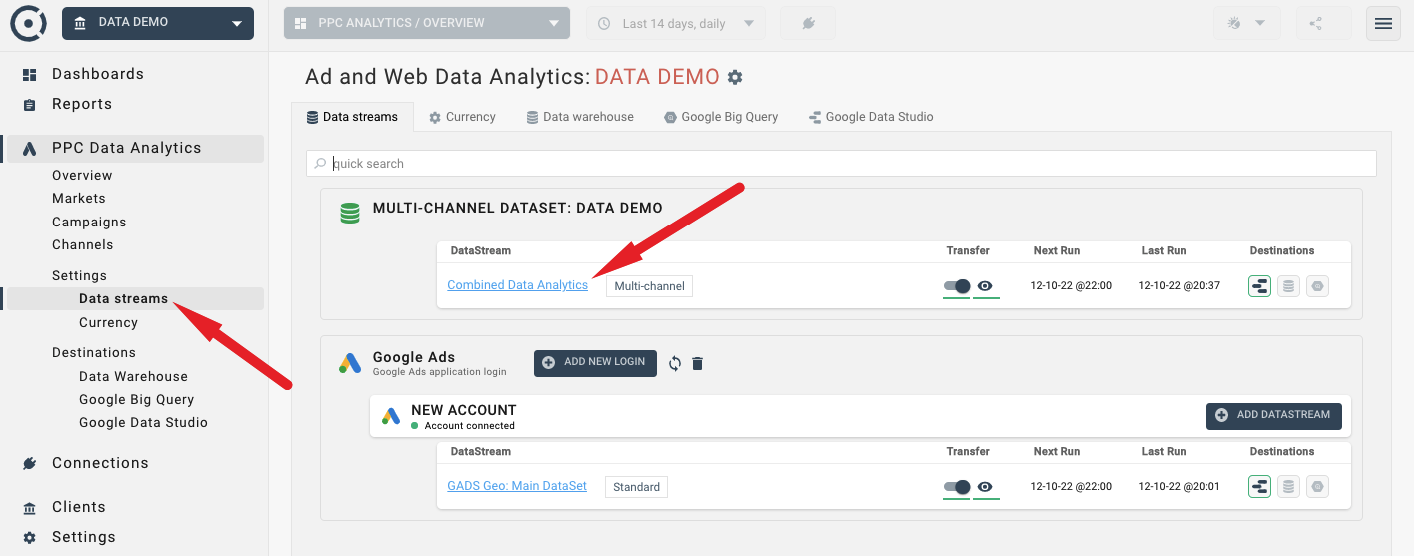Go to Markets in the sidebar
The image size is (1414, 556).
tap(79, 198)
